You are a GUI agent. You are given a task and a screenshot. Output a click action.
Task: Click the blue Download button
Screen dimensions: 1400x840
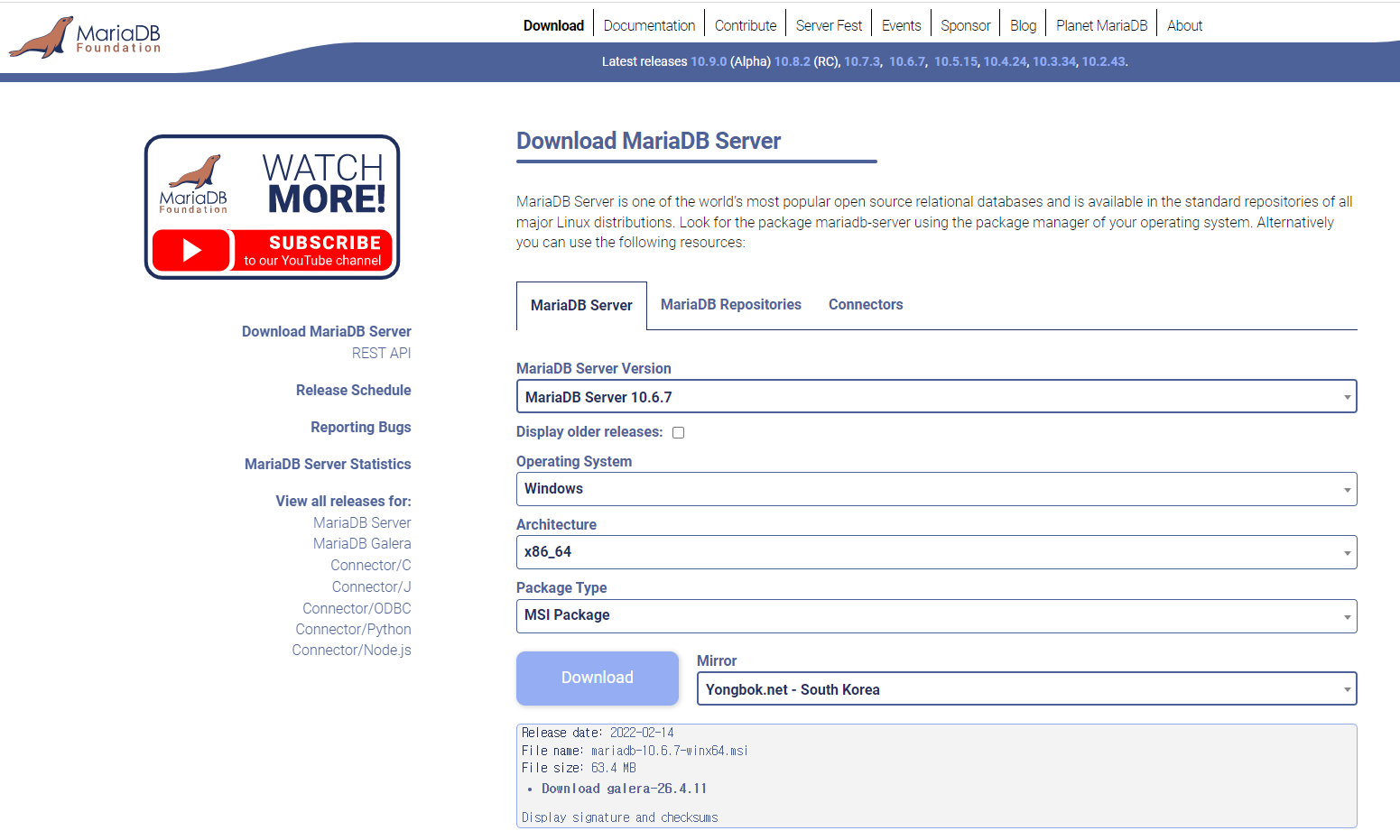(x=598, y=678)
